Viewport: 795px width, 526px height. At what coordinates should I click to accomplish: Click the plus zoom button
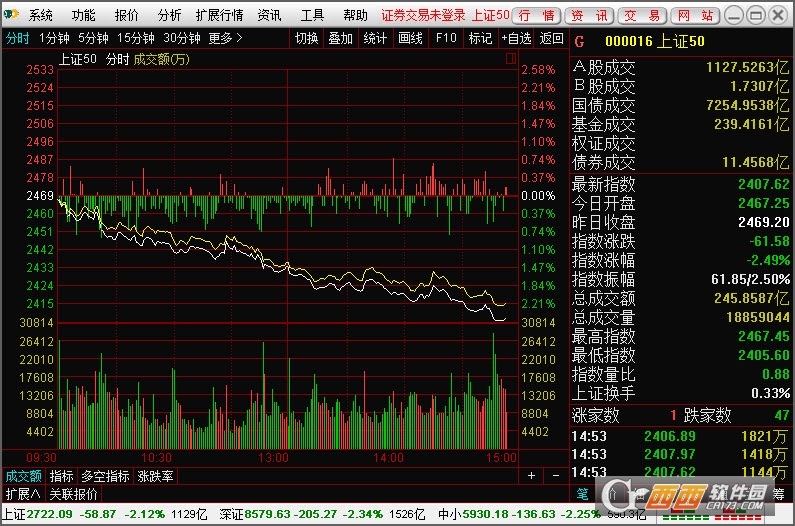(x=531, y=476)
